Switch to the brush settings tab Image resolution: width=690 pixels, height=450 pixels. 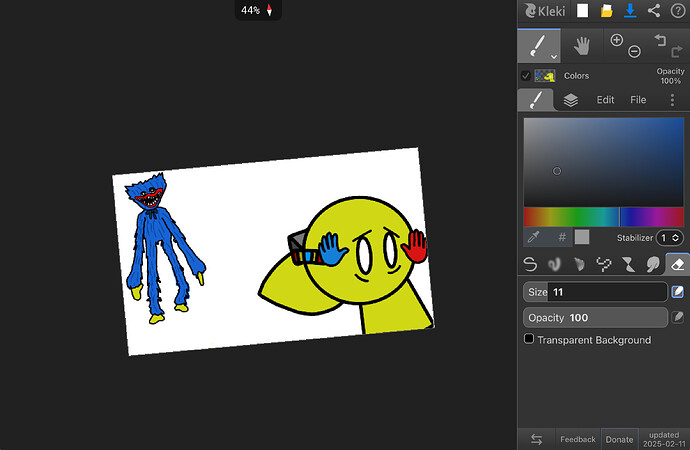536,100
